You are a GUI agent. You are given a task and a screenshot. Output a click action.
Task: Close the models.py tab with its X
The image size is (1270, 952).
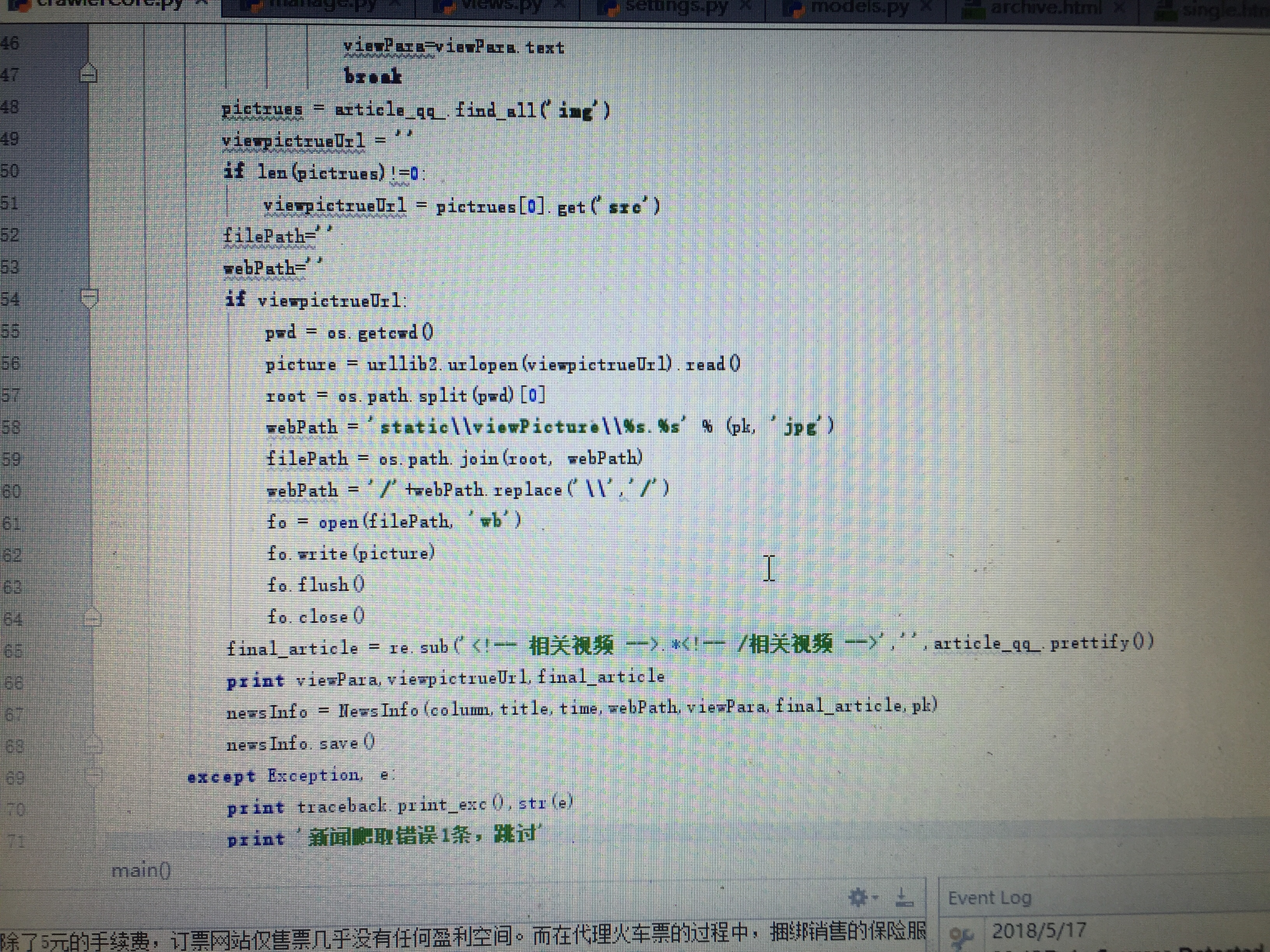click(926, 6)
